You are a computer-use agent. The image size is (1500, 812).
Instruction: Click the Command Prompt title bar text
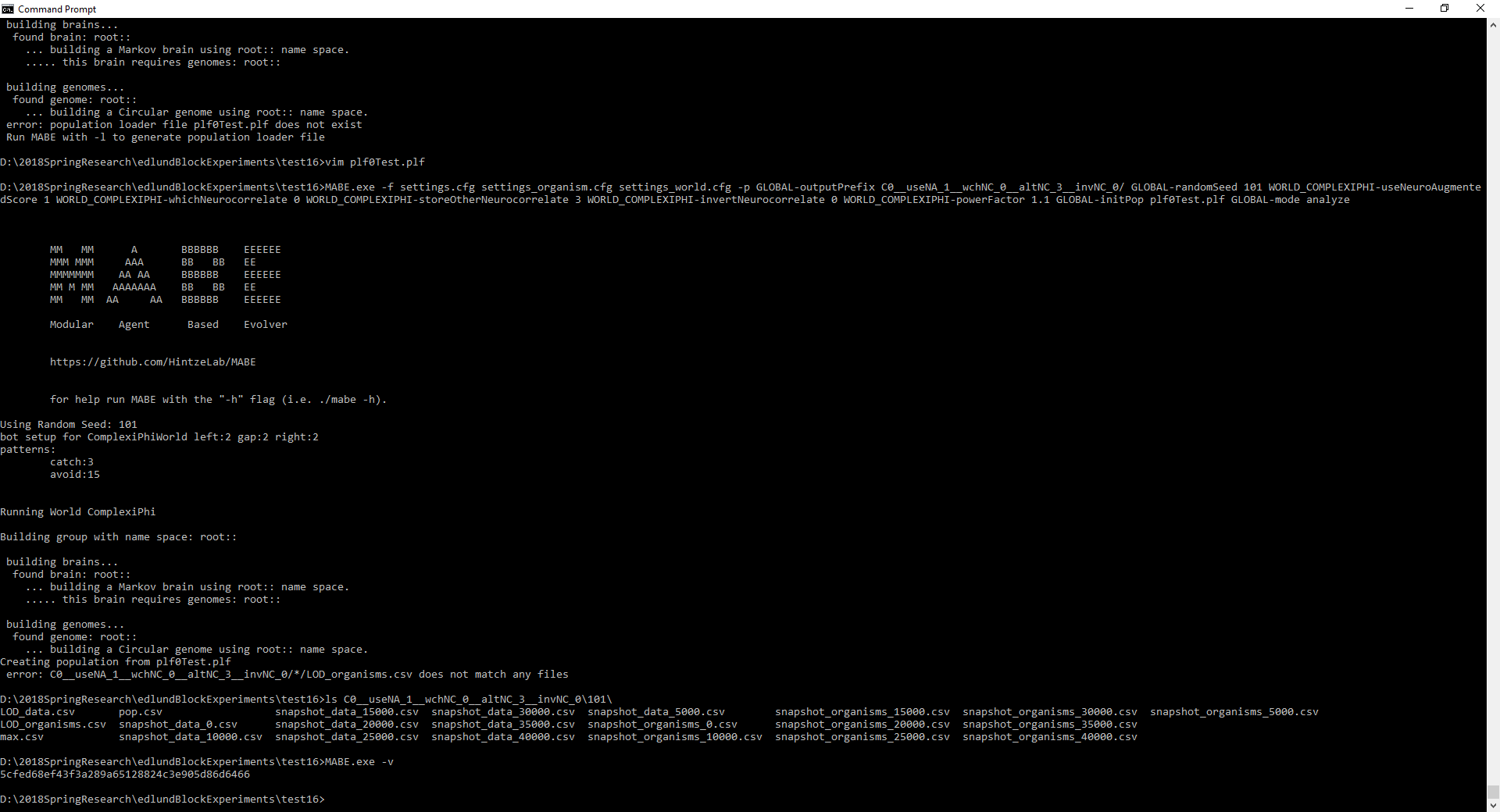55,9
